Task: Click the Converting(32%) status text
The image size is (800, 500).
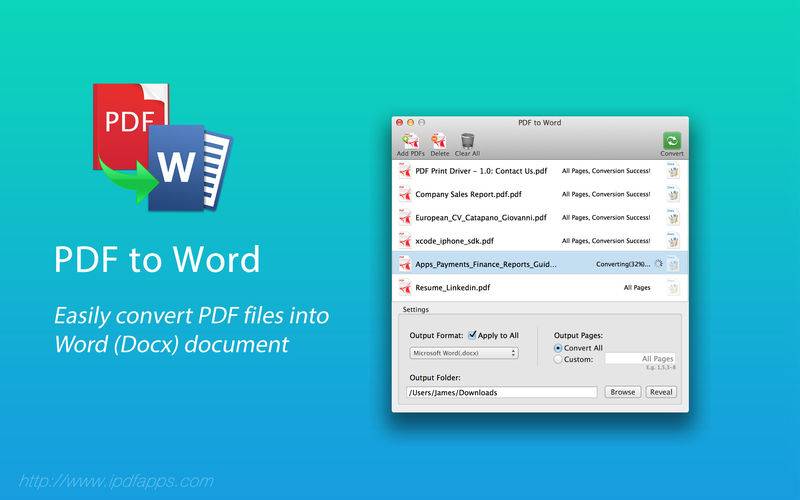Action: click(623, 264)
